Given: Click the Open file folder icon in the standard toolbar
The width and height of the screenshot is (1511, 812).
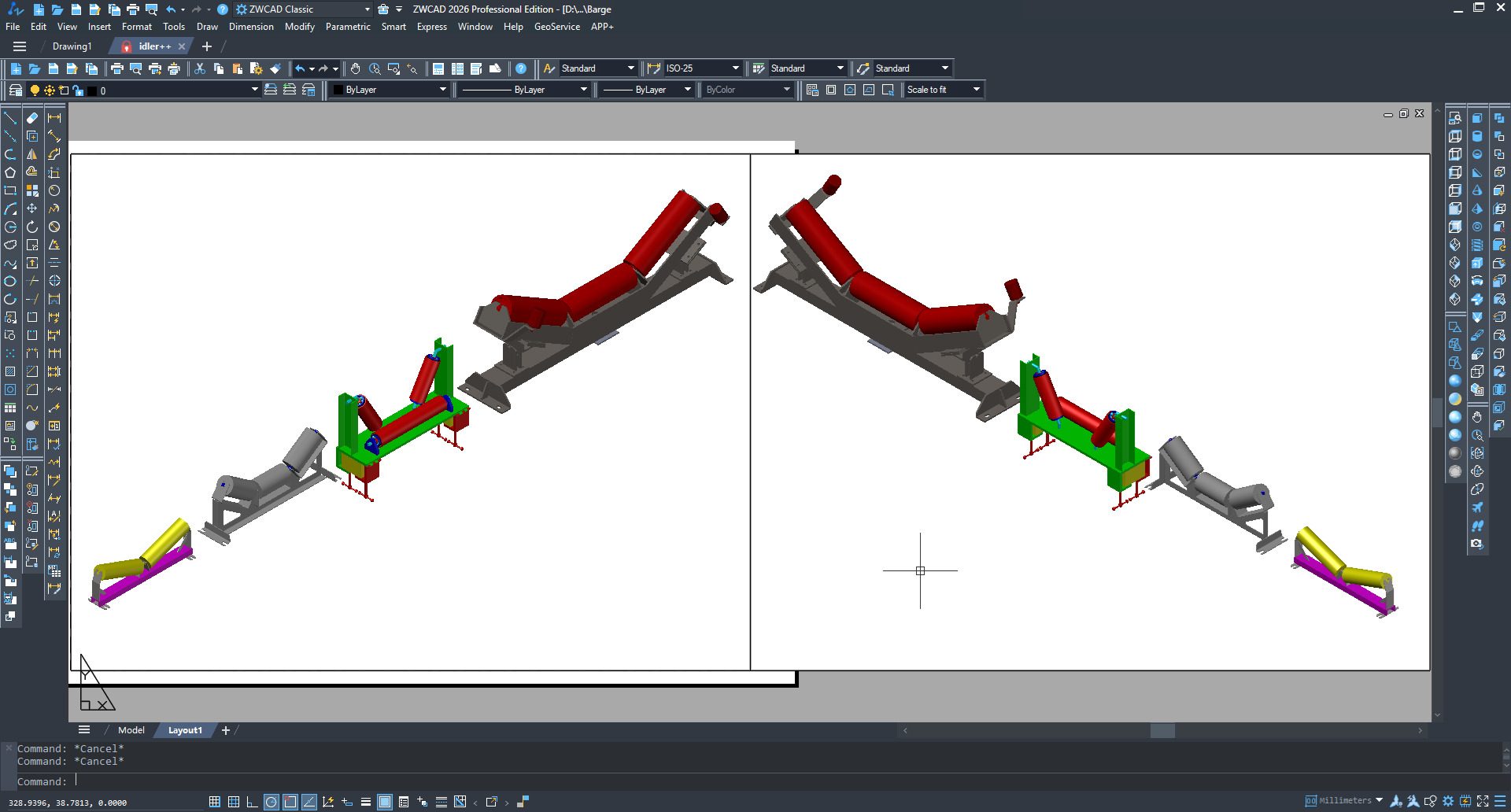Looking at the screenshot, I should click(35, 68).
